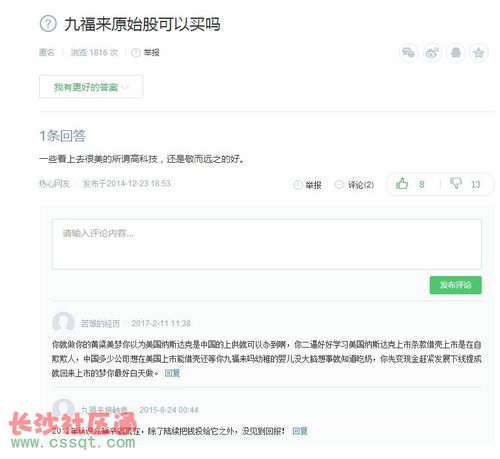
Task: Open avatar of commenter 苦涩的经历
Action: coord(63,323)
